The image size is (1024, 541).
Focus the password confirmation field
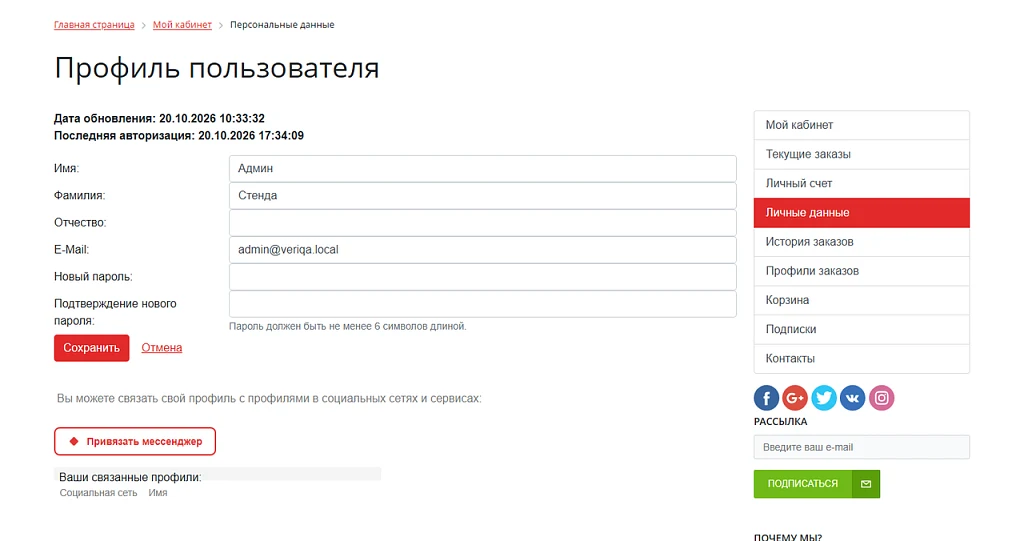[483, 304]
